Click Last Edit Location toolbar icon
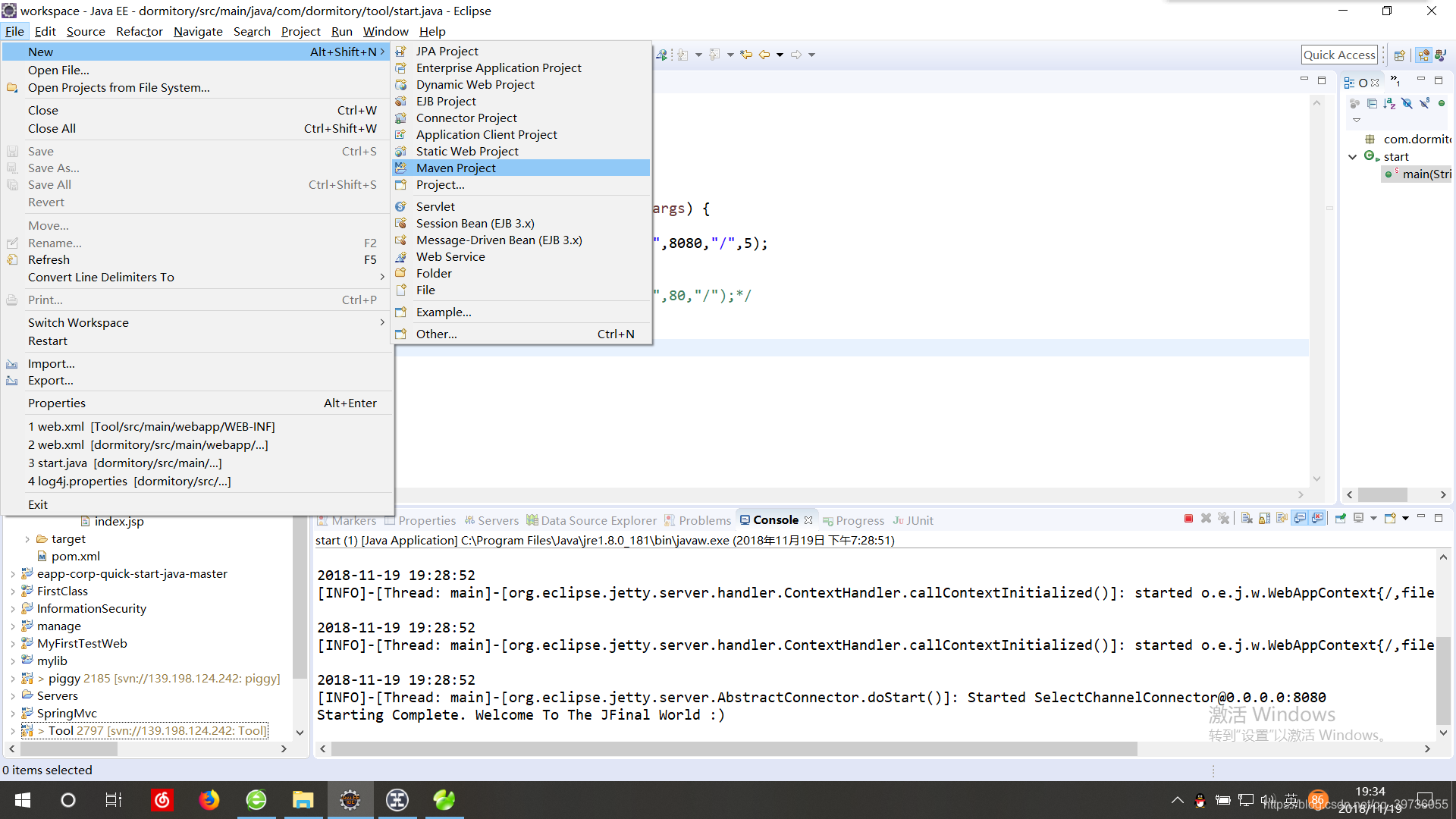 point(746,55)
